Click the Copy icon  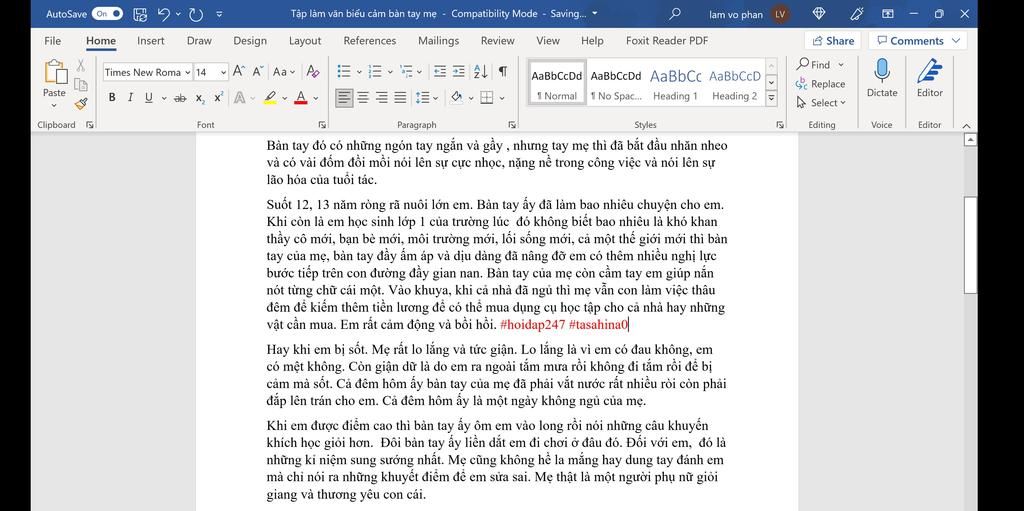81,84
